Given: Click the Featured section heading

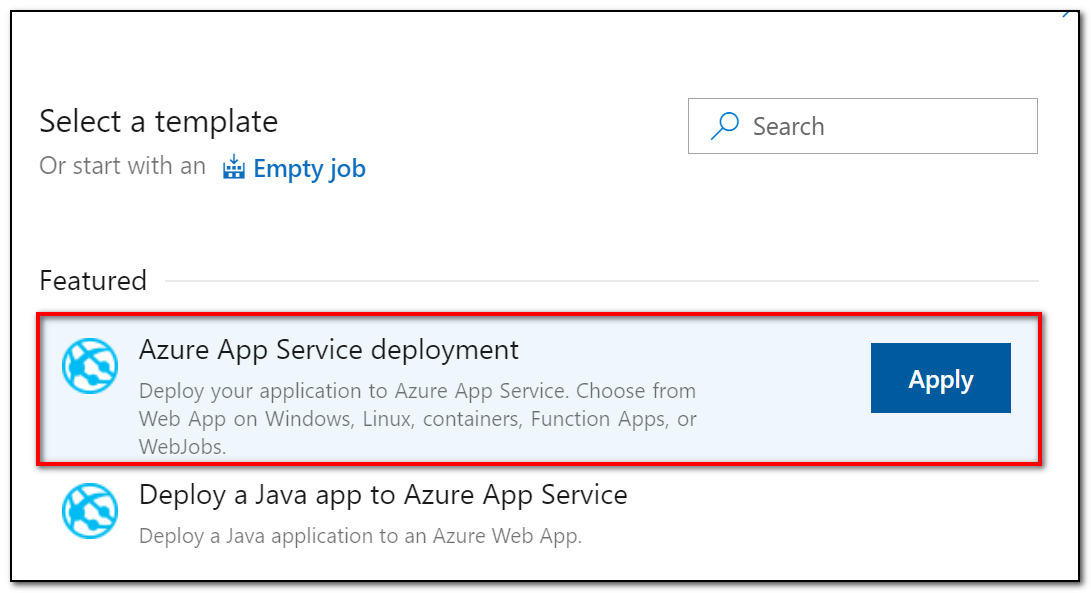Looking at the screenshot, I should pyautogui.click(x=93, y=281).
